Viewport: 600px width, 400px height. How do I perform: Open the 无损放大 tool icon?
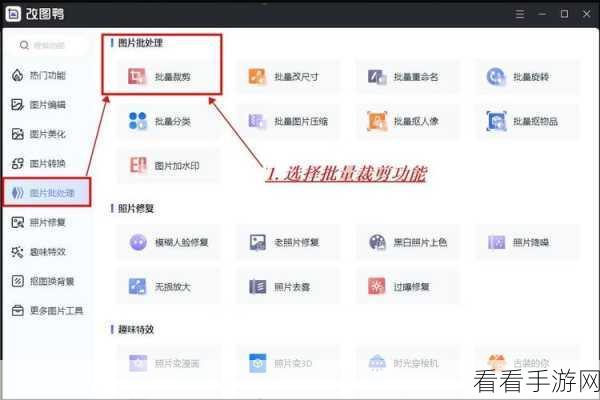click(x=137, y=287)
